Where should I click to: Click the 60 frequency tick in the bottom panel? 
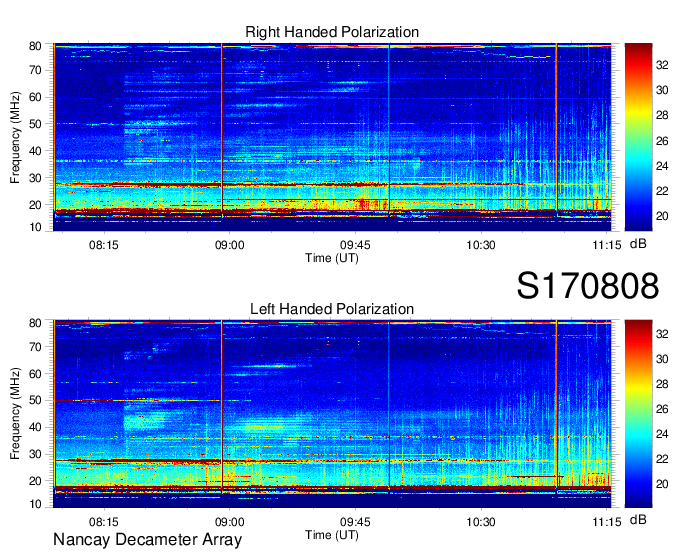(35, 374)
